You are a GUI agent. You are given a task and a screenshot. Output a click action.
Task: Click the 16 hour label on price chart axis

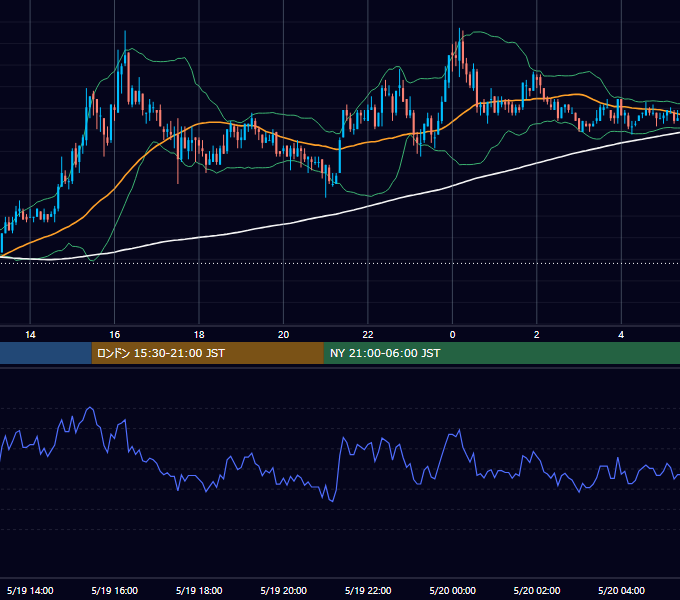coord(114,335)
